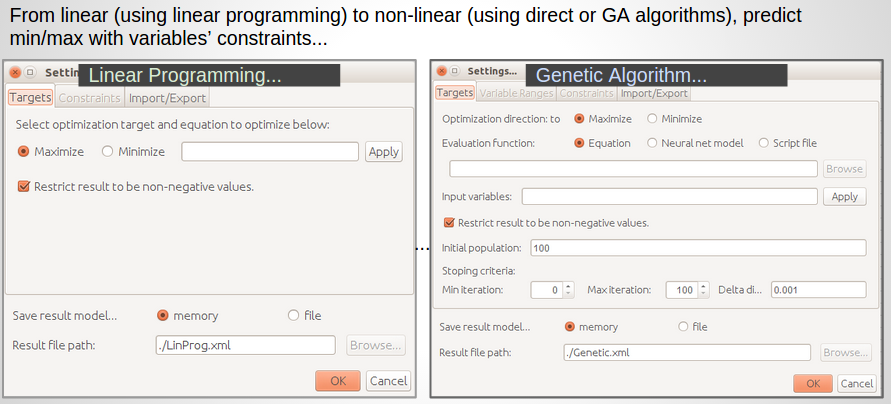Screen dimensions: 891x404
Task: Open Import/Export tab in Linear Programming
Action: click(x=167, y=98)
